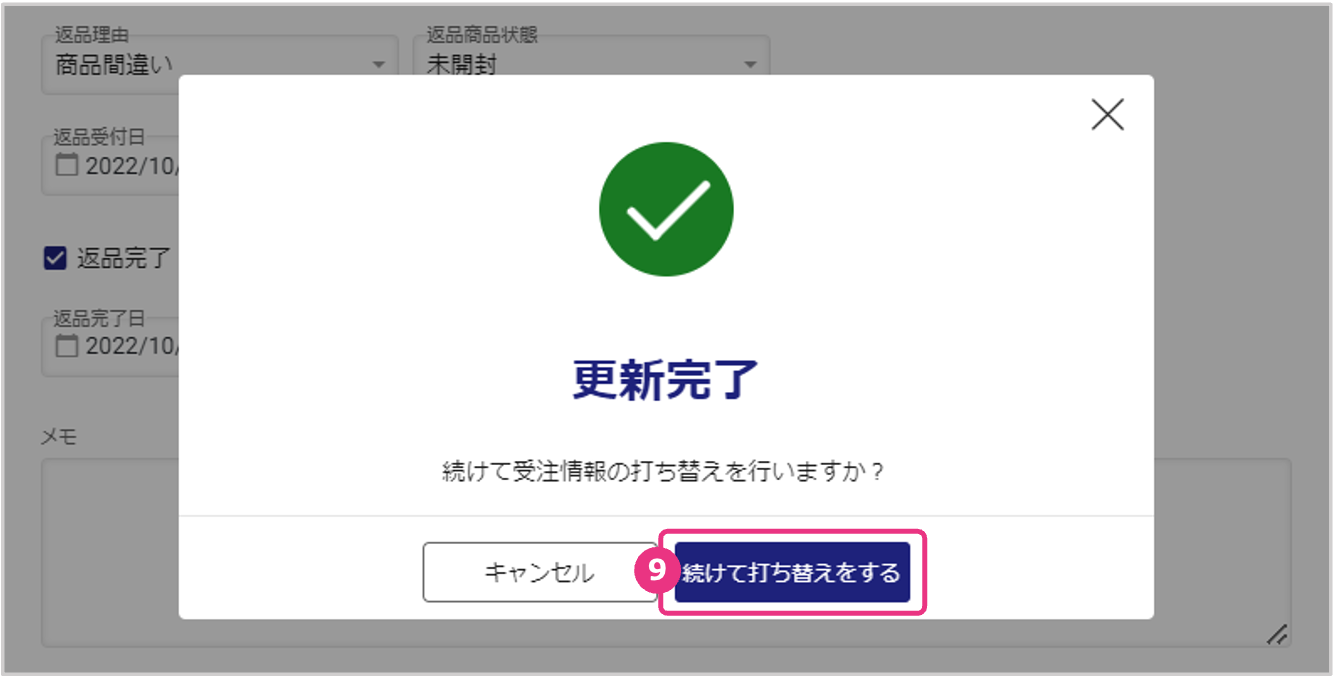
Task: Expand the 返品商品状態 dropdown arrow
Action: tap(750, 66)
